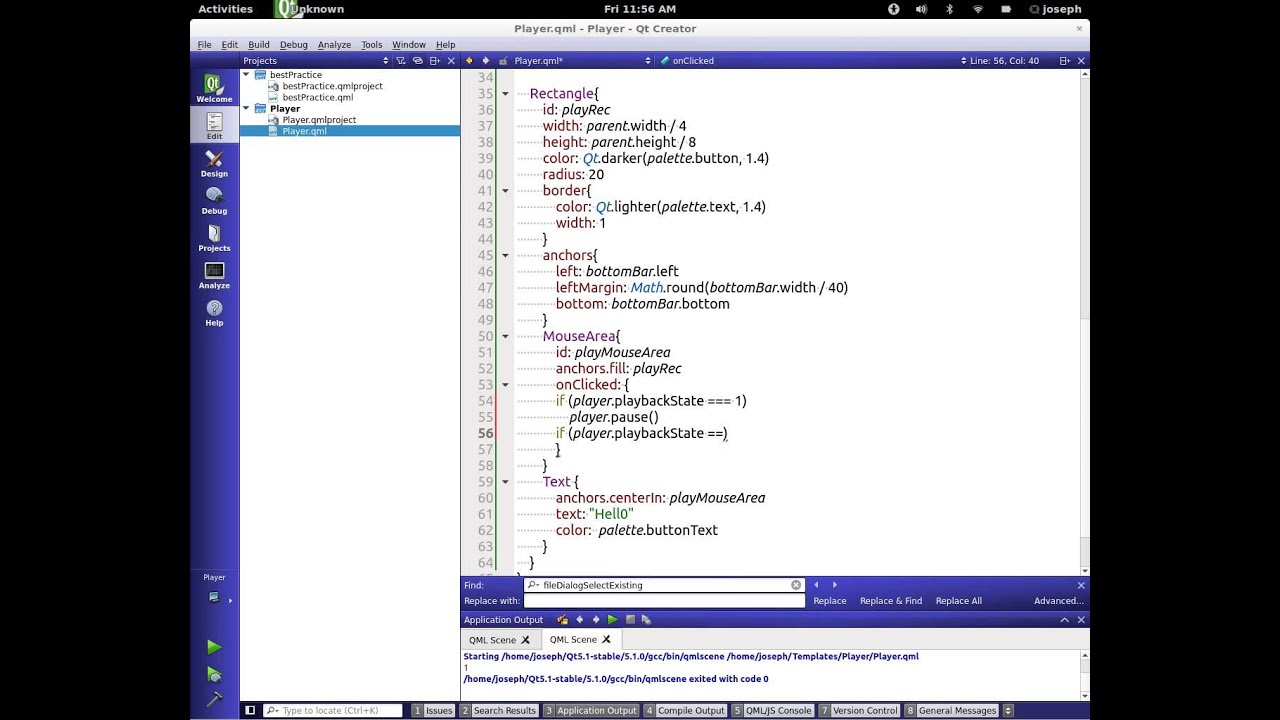Fold the onClicked block at line 53
1280x720 pixels.
pyautogui.click(x=505, y=385)
